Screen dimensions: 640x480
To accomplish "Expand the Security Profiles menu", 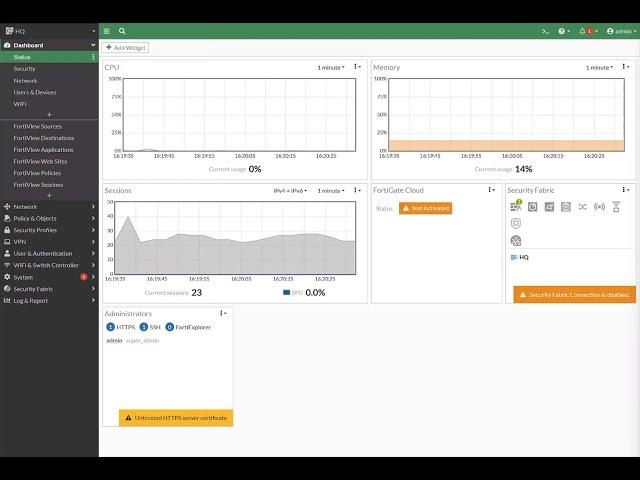I will (49, 230).
